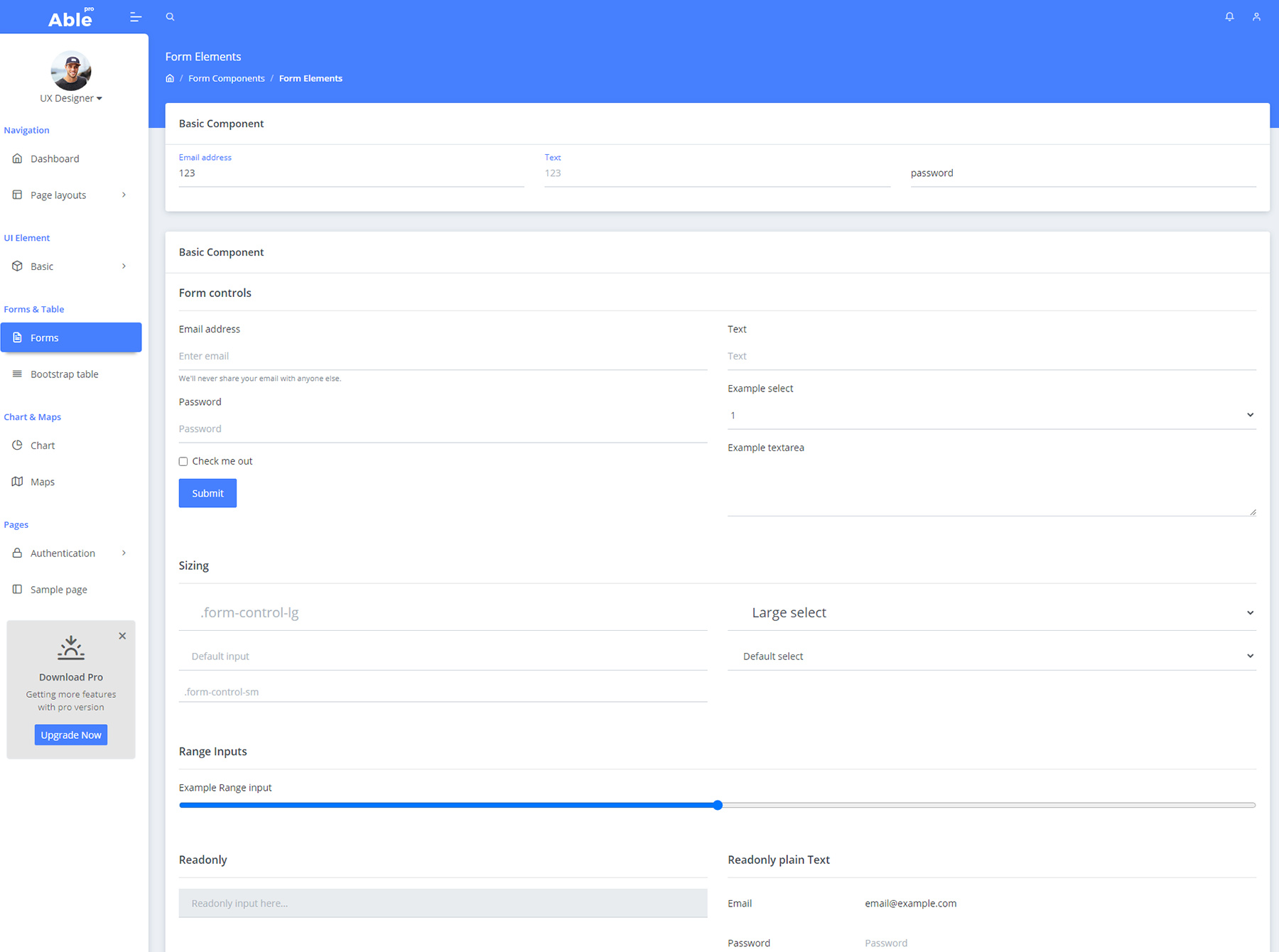The image size is (1279, 952).
Task: Collapse sidebar with the hamburger menu icon
Action: 136,16
